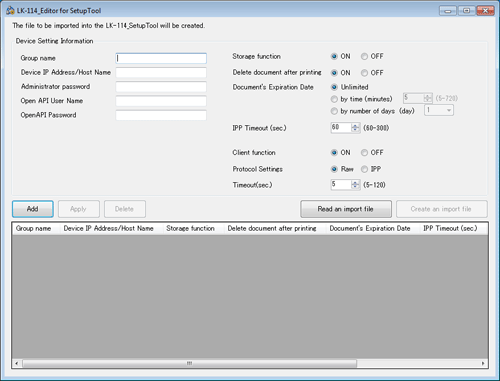Screen dimensions: 500x381
Task: Focus the Open API User Name field
Action: point(161,101)
